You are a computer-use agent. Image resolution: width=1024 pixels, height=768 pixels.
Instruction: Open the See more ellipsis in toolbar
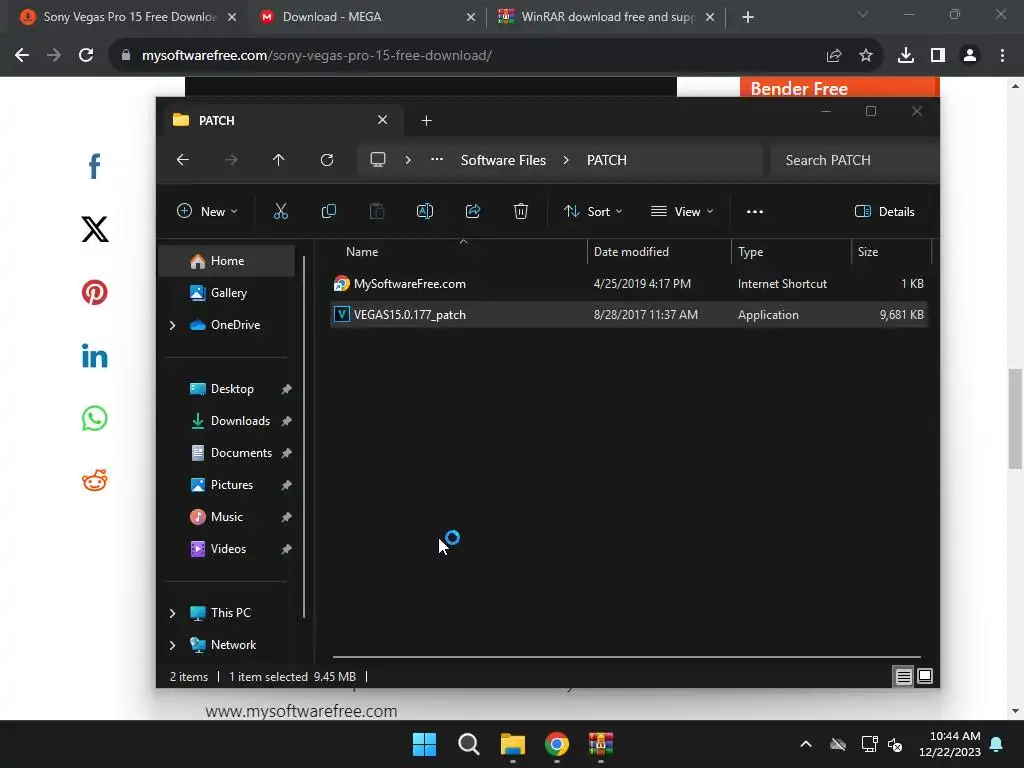(754, 212)
